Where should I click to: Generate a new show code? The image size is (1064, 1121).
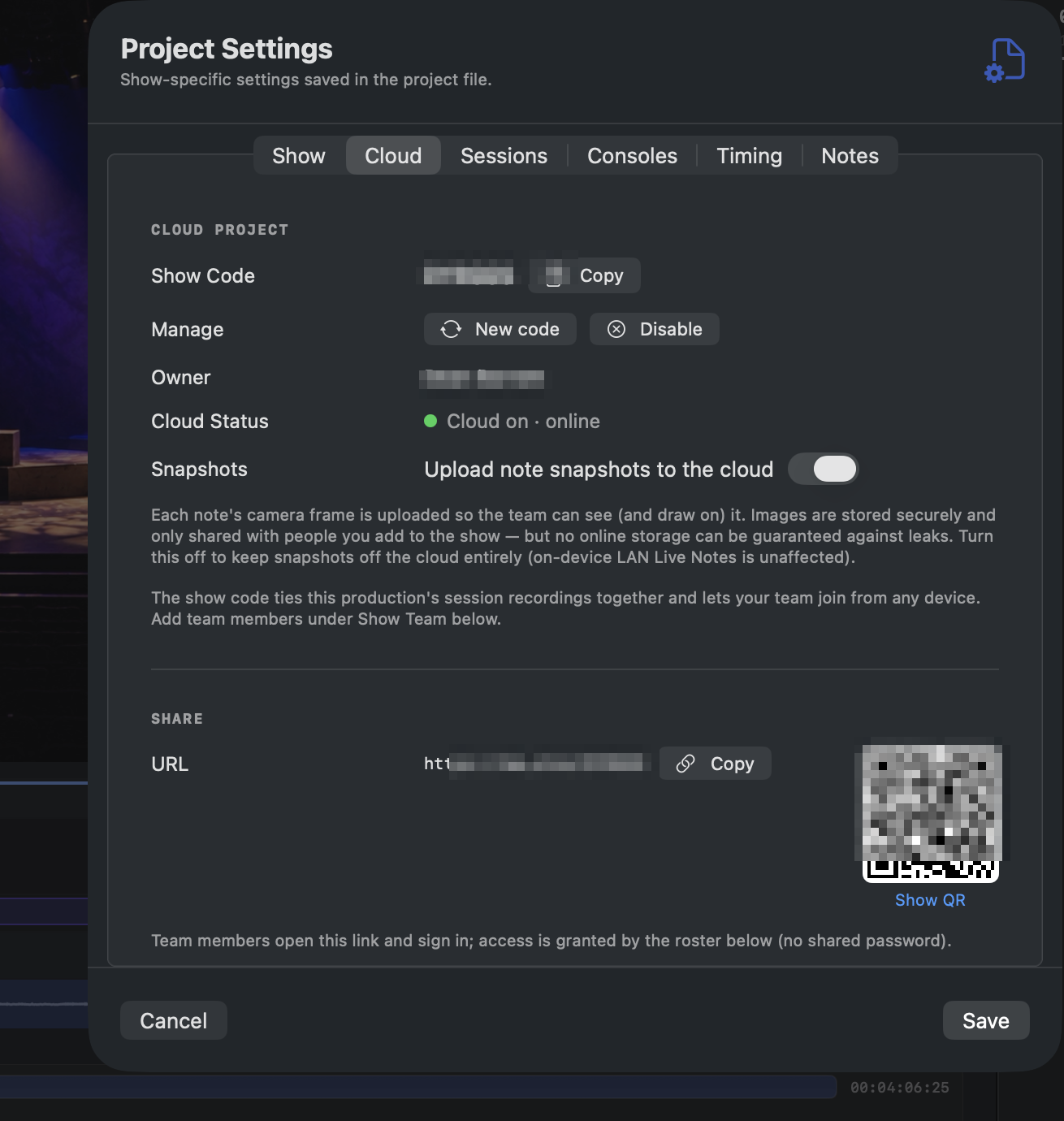click(500, 329)
